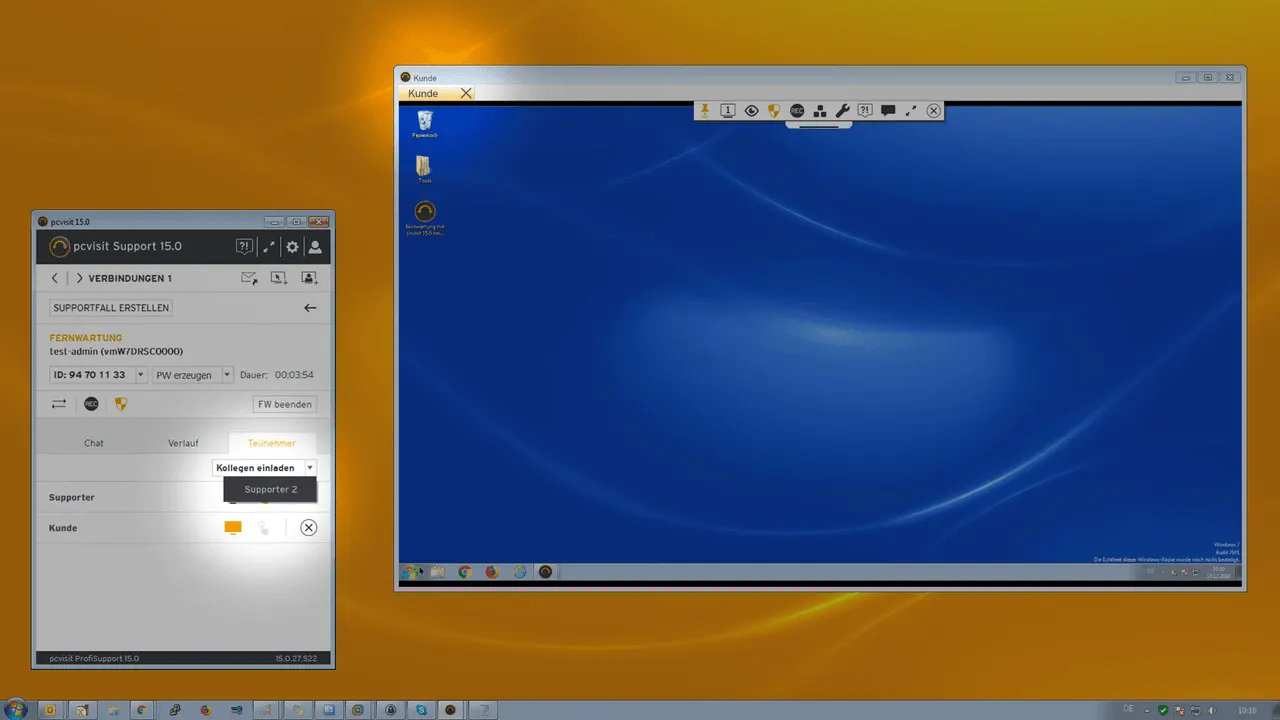Screen dimensions: 1280x720
Task: Click the help bubble on remote toolbar
Action: pyautogui.click(x=865, y=111)
